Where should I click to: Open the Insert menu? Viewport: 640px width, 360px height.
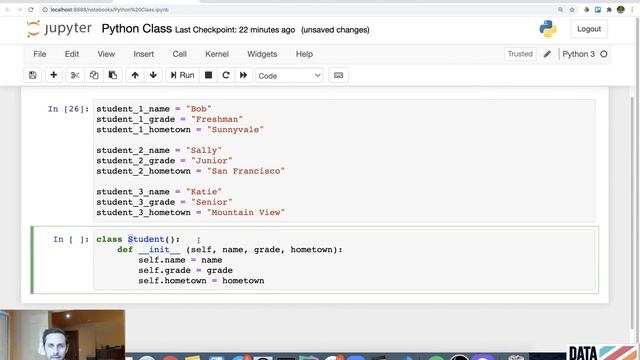click(144, 54)
